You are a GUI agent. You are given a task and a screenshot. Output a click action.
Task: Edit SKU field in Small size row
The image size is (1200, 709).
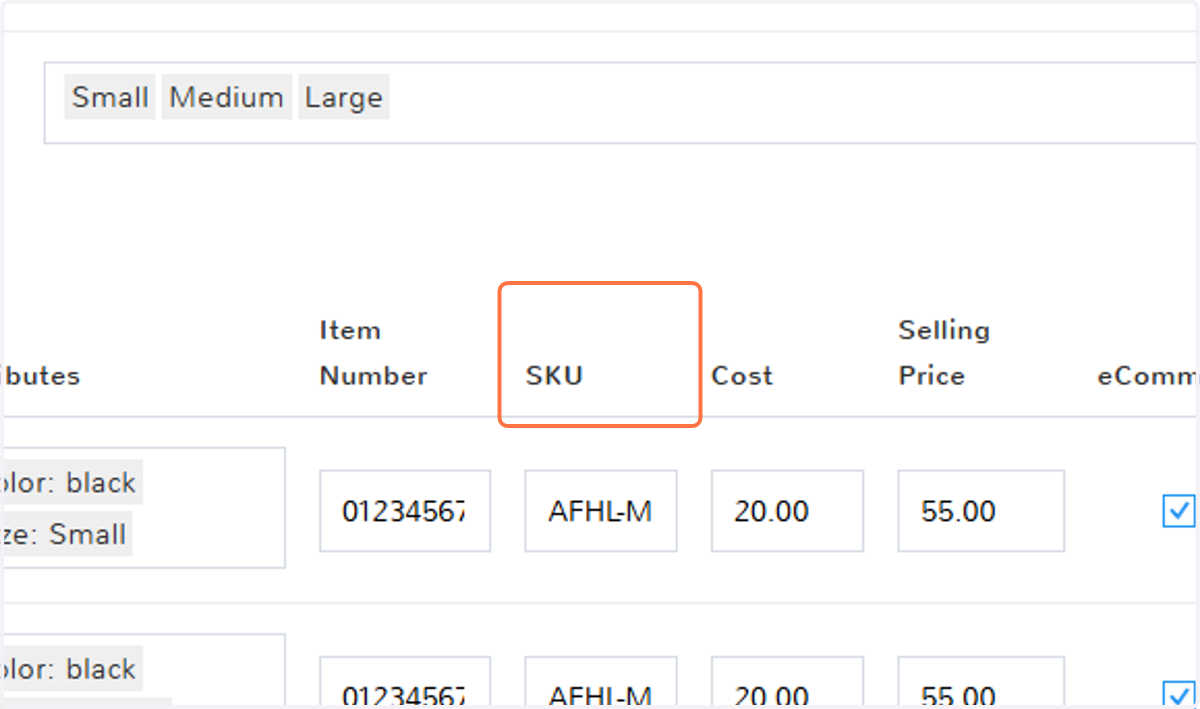[601, 511]
